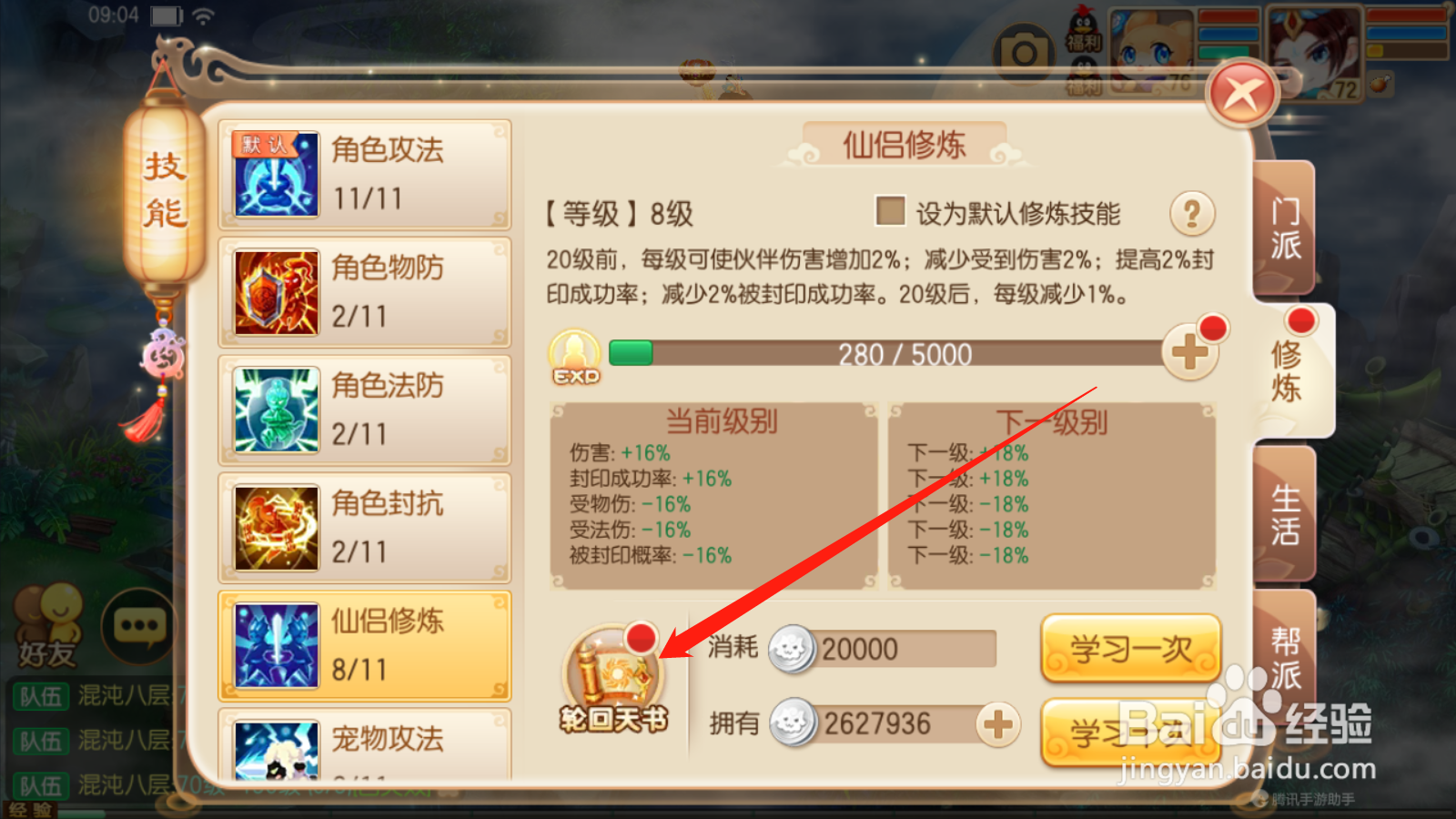The height and width of the screenshot is (819, 1456).
Task: Select the 角色物防 skill entry
Action: tap(365, 292)
